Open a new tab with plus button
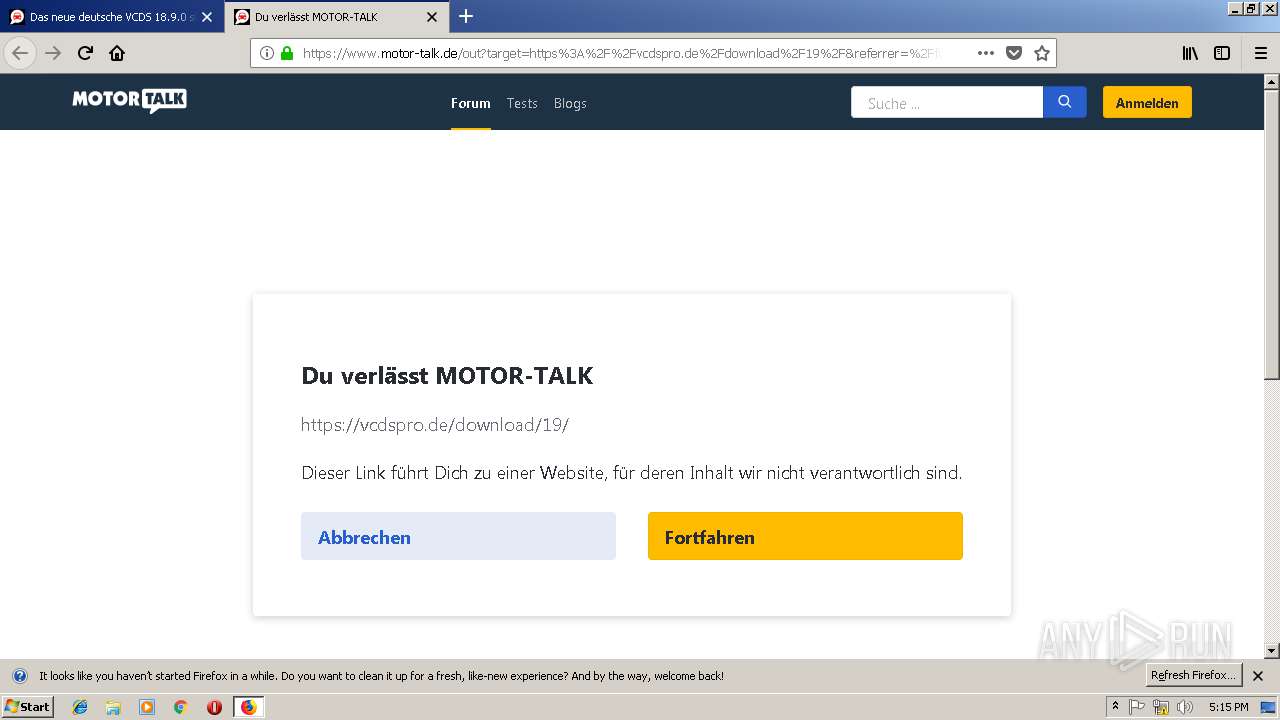 point(466,16)
